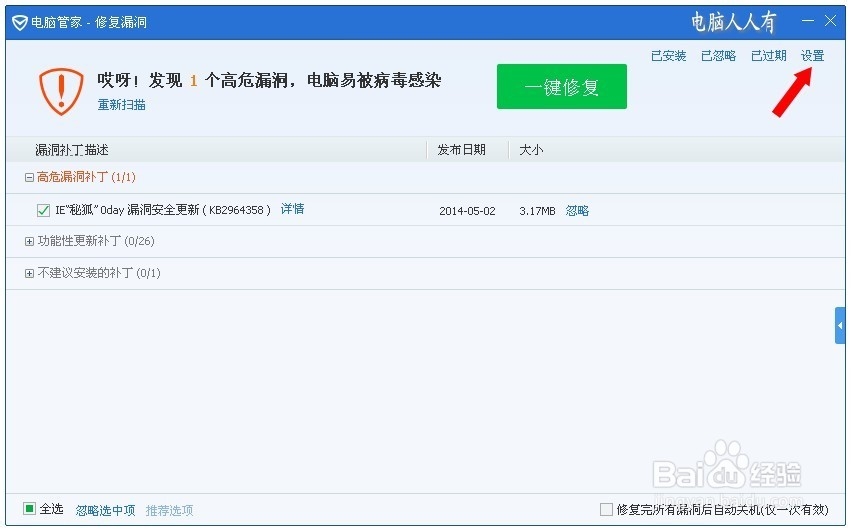851x531 pixels.
Task: Click the 功能性更新补丁 (0/26) label
Action: (x=96, y=241)
